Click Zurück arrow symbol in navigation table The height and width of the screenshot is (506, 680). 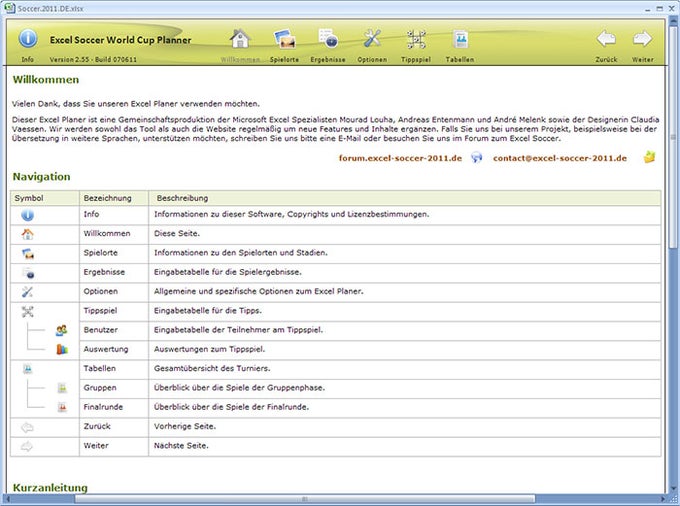(27, 428)
